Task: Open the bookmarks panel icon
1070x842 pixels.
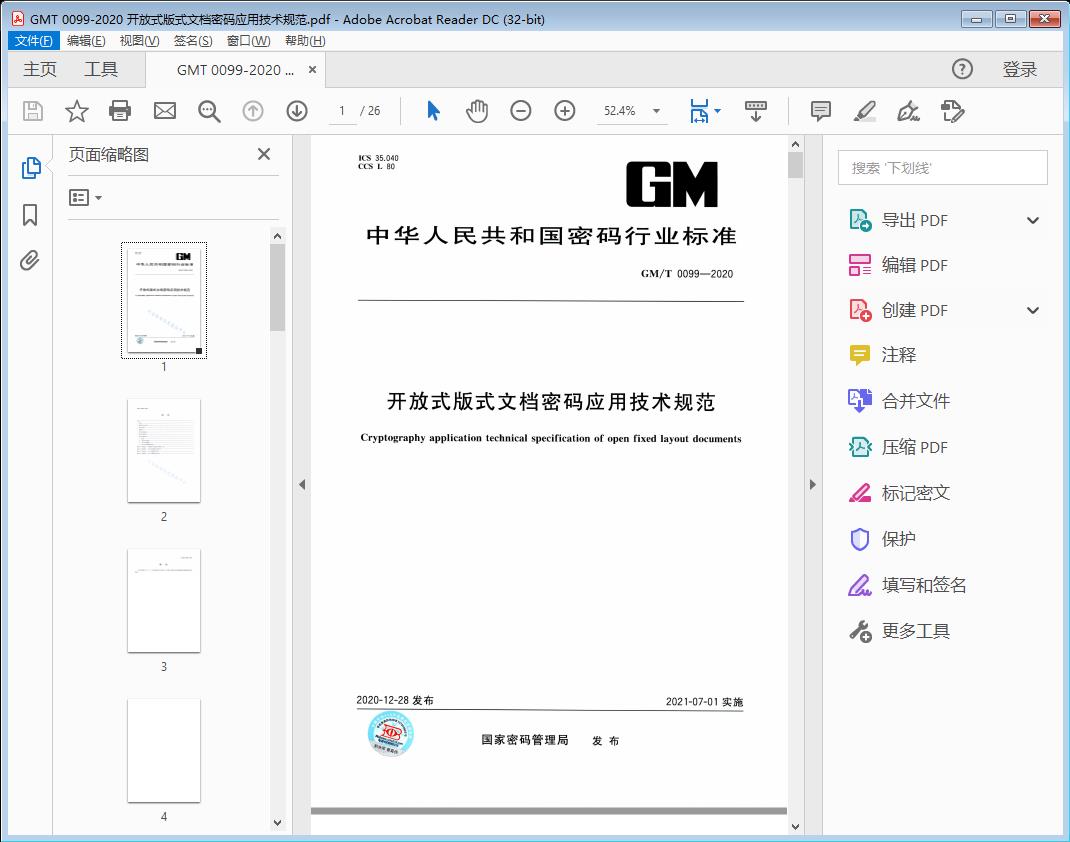Action: [30, 215]
